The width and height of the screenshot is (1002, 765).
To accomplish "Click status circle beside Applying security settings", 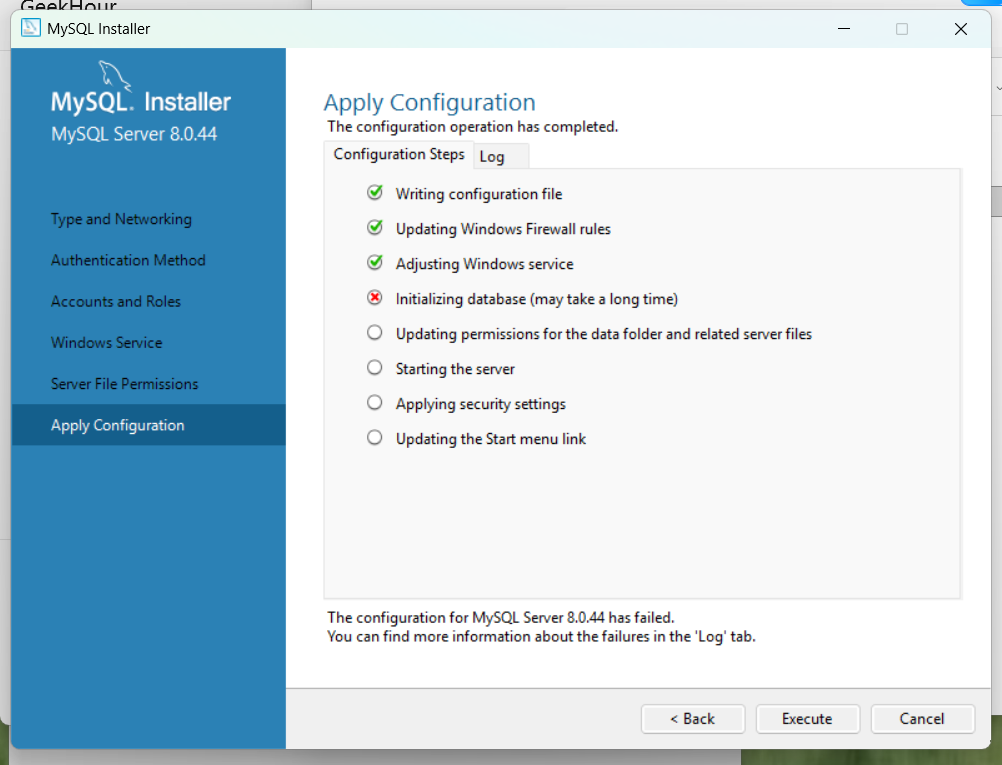I will [x=375, y=403].
